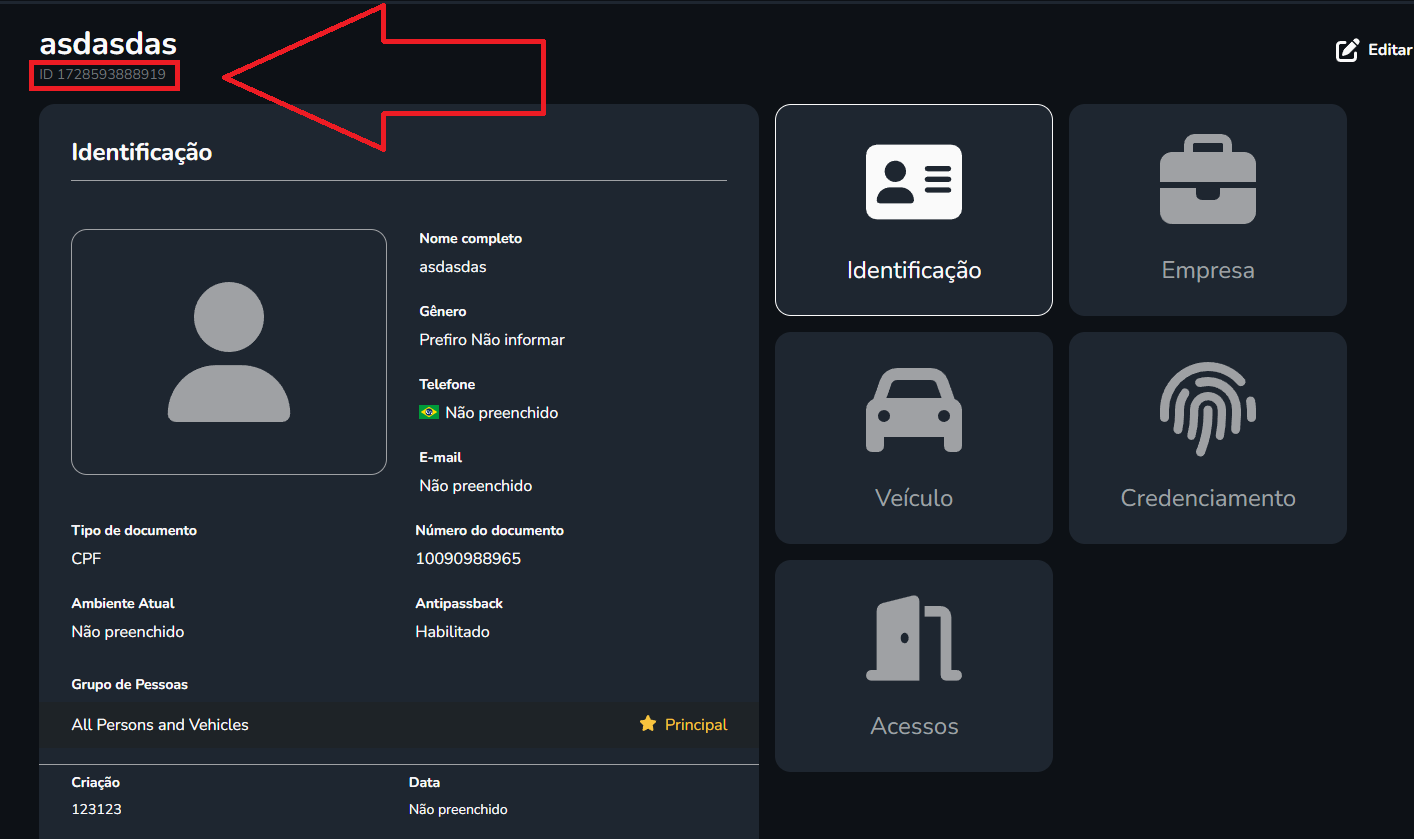Screen dimensions: 1414x839
Task: Click the Nome completo label
Action: pyautogui.click(x=471, y=238)
